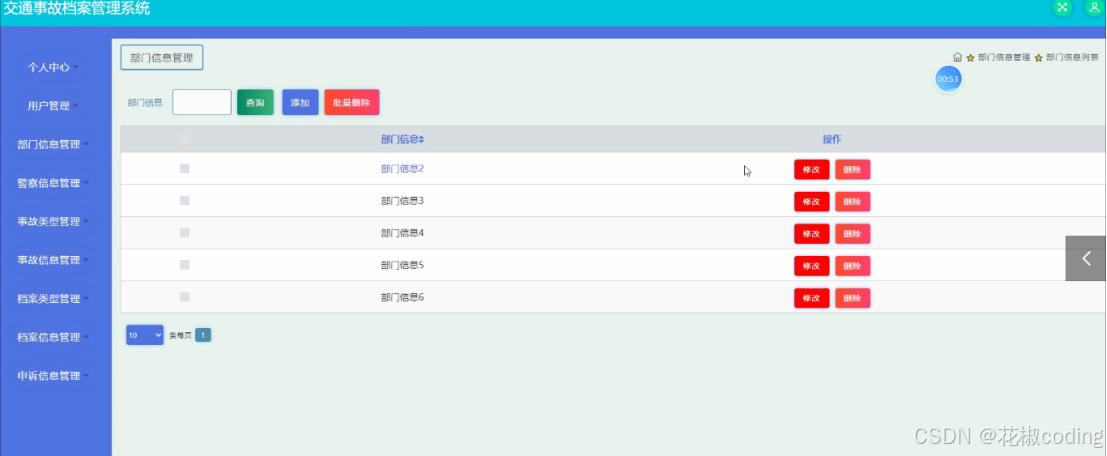The width and height of the screenshot is (1107, 456).
Task: Toggle the select-all checkbox in table header
Action: [x=185, y=139]
